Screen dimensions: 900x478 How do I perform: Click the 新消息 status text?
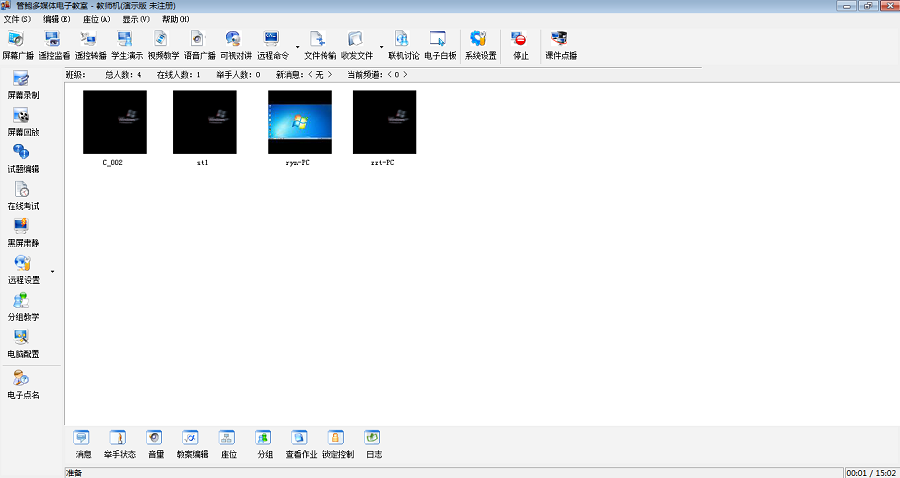pos(304,75)
